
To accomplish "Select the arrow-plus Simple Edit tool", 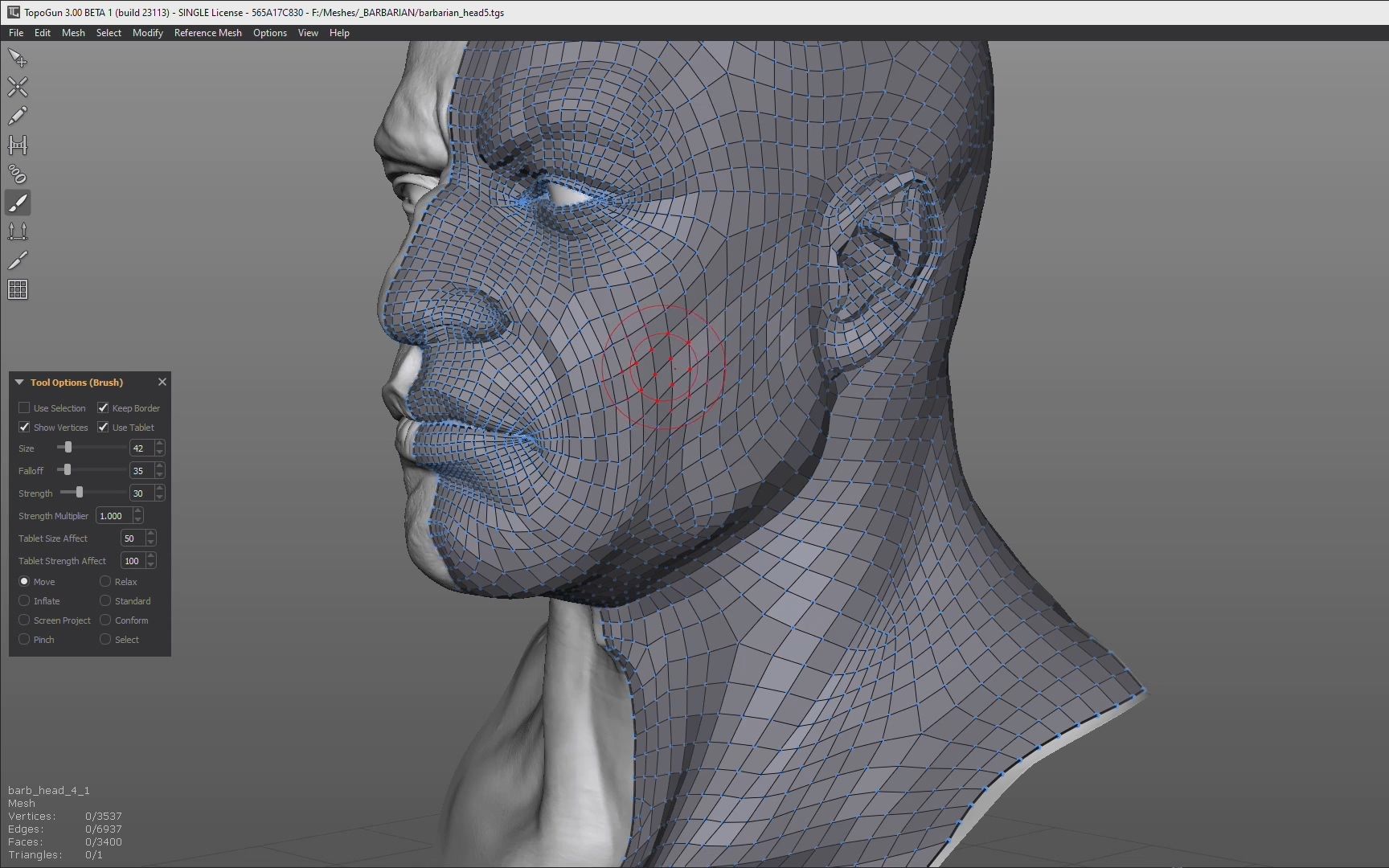I will click(18, 58).
